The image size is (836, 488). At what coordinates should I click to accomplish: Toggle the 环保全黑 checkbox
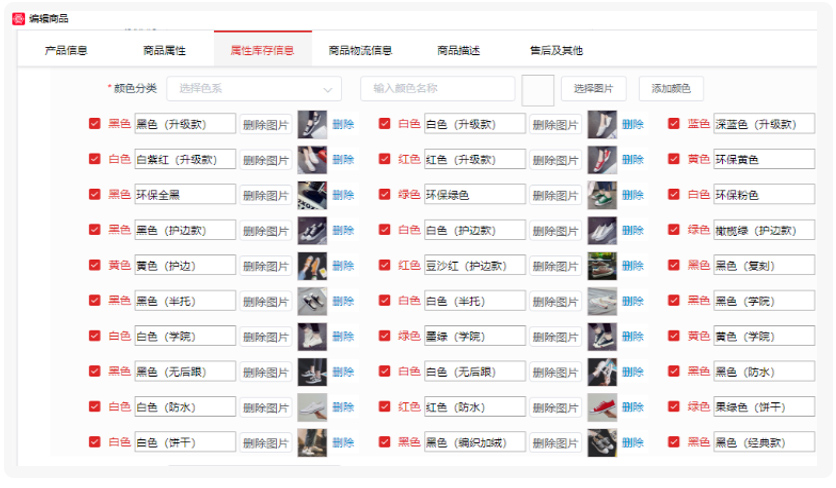94,194
